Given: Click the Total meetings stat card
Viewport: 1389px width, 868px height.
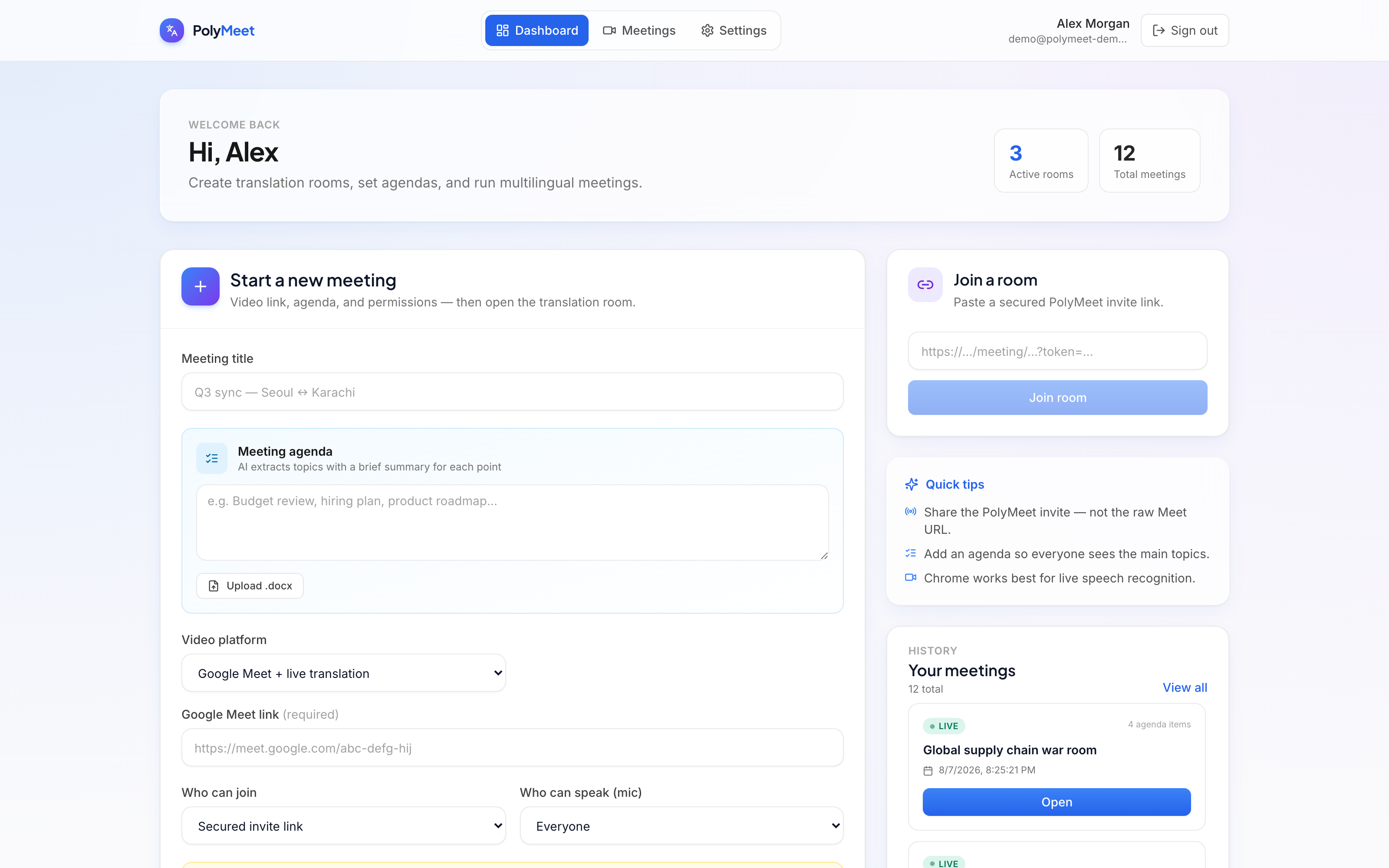Looking at the screenshot, I should coord(1149,161).
